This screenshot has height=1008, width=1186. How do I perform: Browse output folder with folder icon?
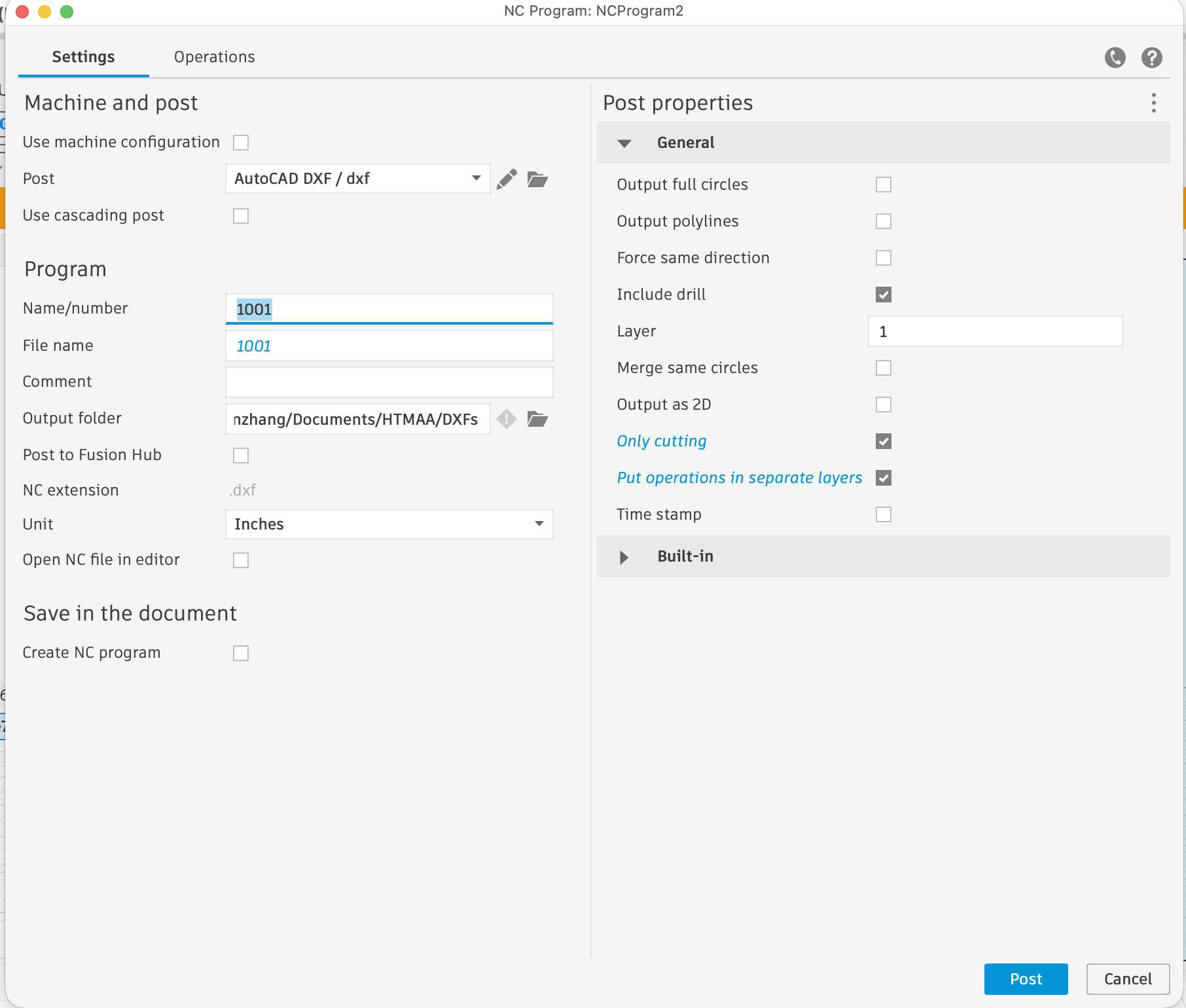pos(537,419)
